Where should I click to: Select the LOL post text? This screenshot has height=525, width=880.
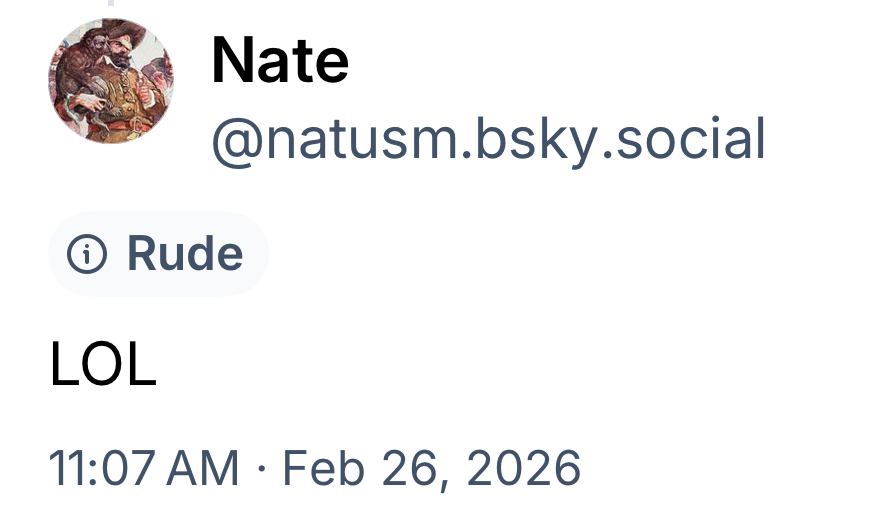click(103, 365)
